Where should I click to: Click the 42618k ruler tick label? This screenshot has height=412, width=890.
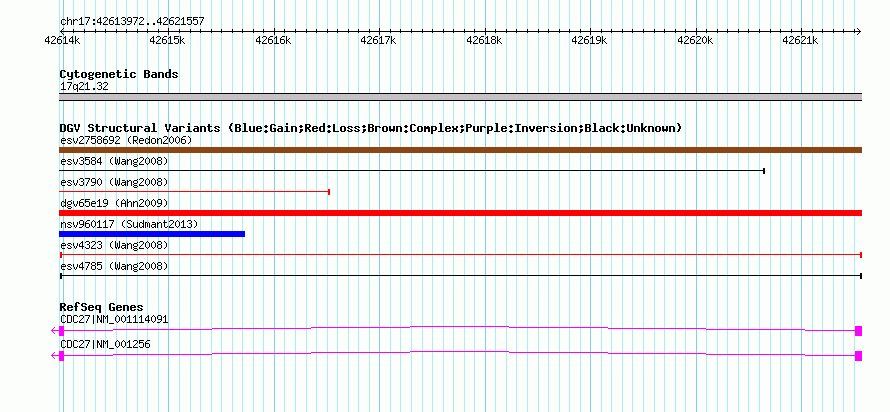point(484,40)
